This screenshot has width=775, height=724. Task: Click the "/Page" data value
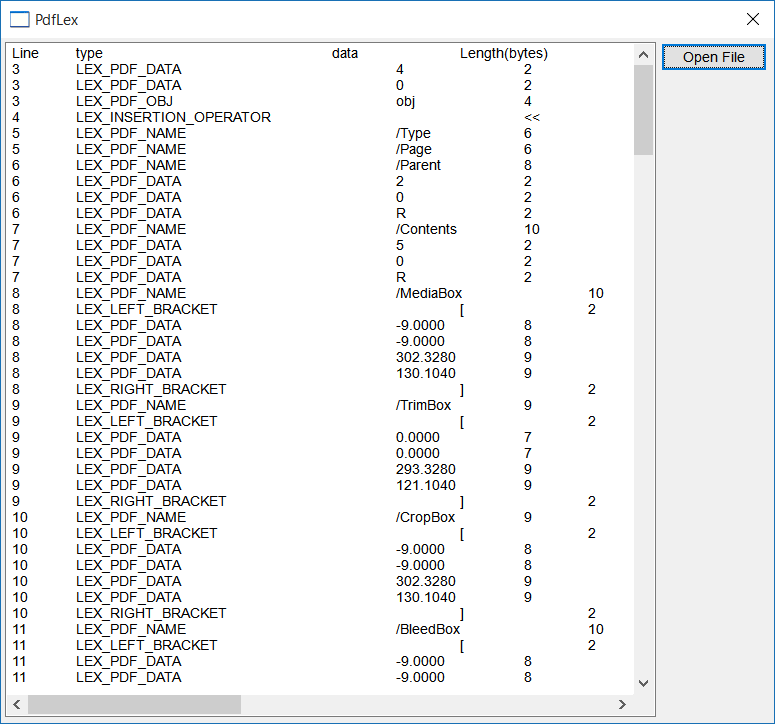pyautogui.click(x=414, y=149)
